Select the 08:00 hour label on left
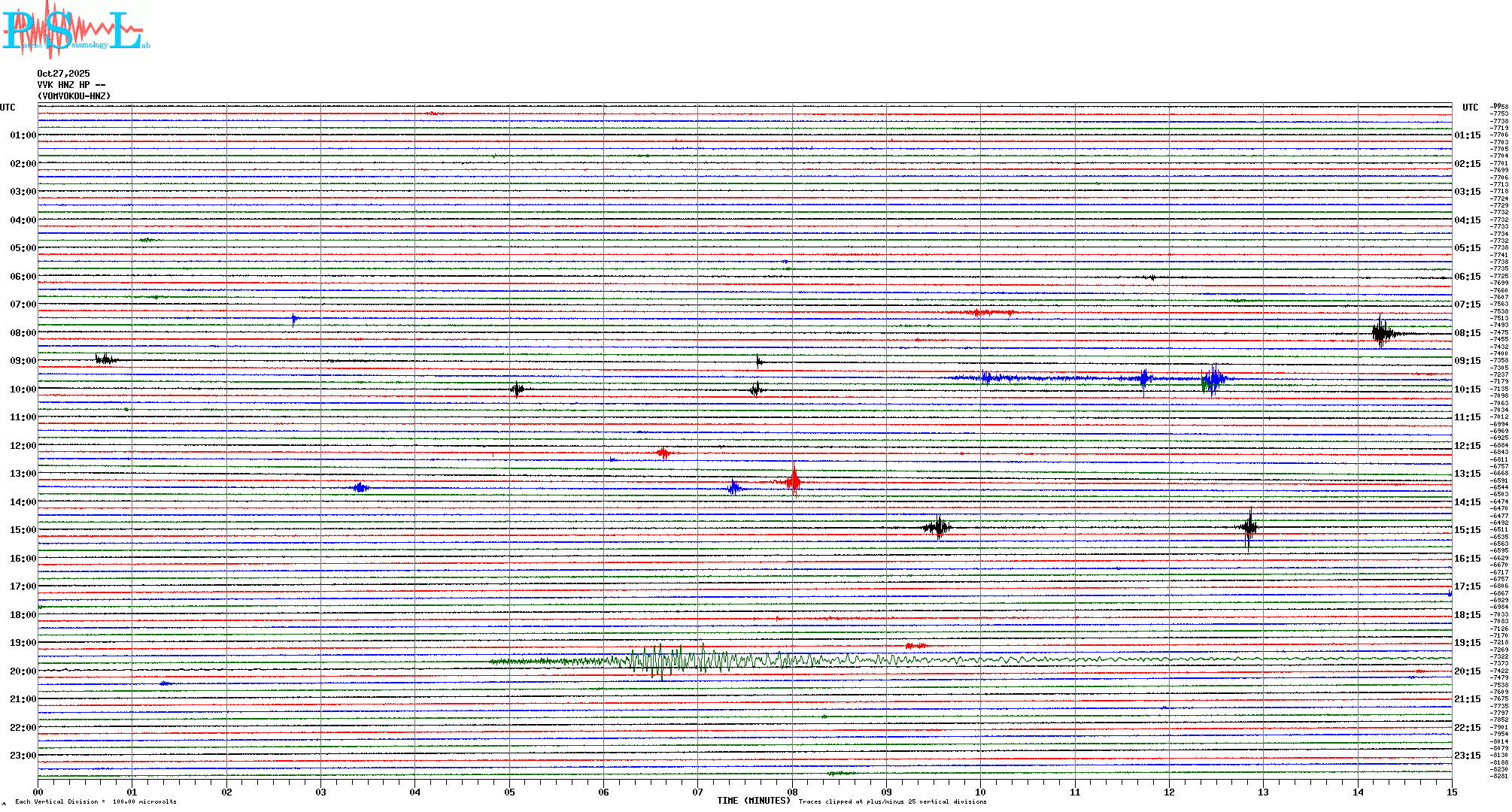The image size is (1512, 812). (x=23, y=333)
